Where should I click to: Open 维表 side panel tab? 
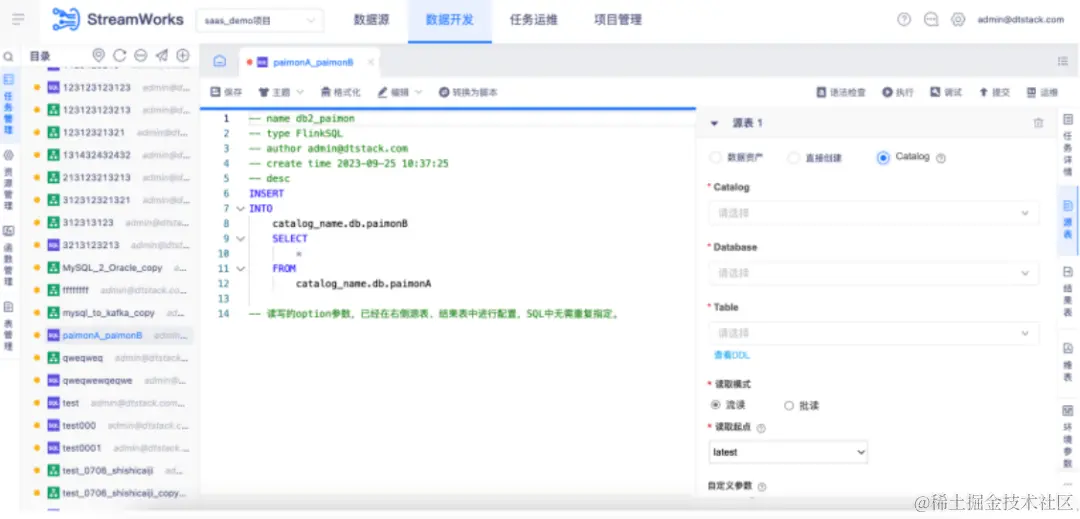point(1068,363)
